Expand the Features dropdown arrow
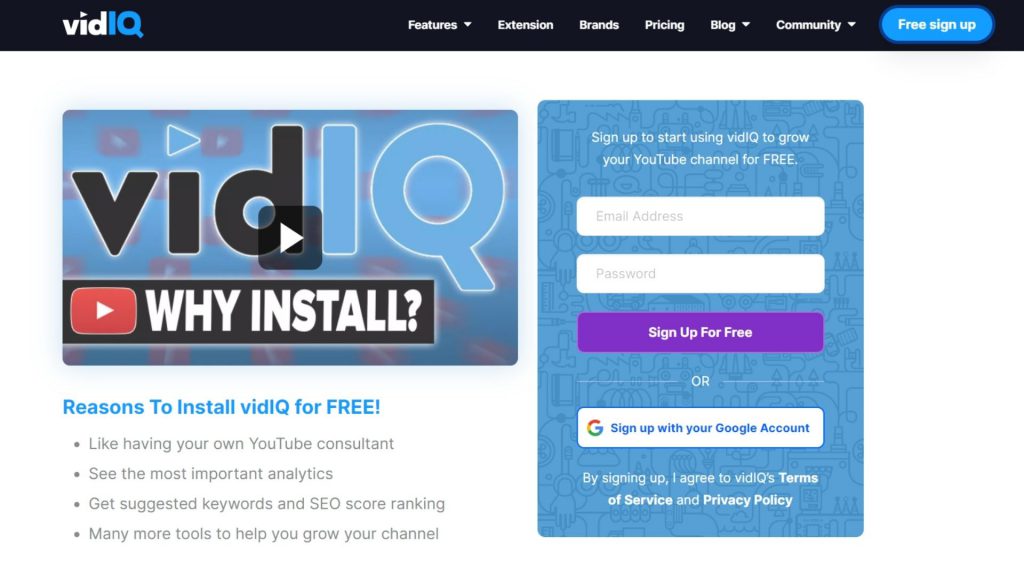The height and width of the screenshot is (576, 1024). click(x=468, y=25)
